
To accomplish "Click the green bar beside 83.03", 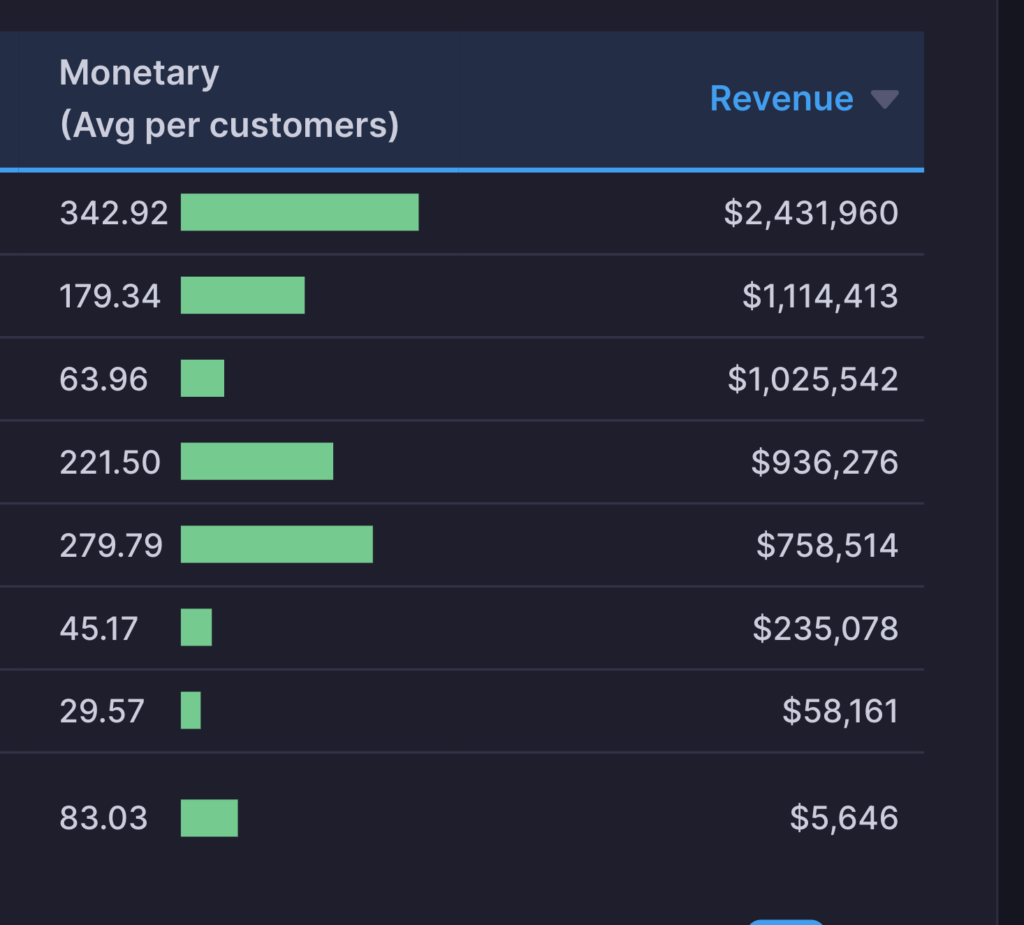I will pyautogui.click(x=210, y=818).
